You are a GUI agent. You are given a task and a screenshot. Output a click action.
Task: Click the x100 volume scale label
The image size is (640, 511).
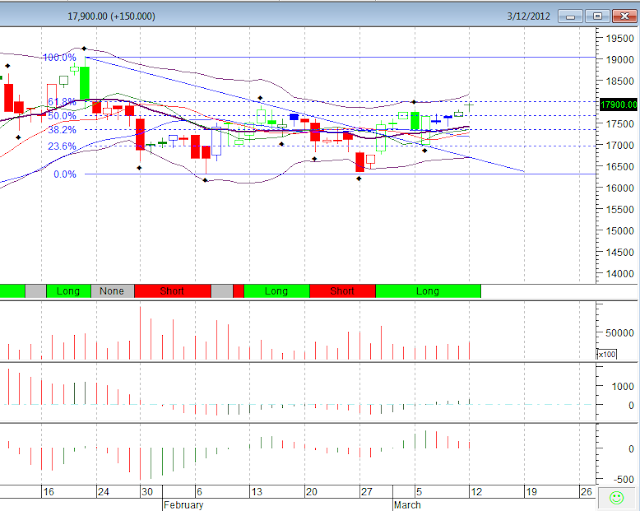tap(607, 354)
